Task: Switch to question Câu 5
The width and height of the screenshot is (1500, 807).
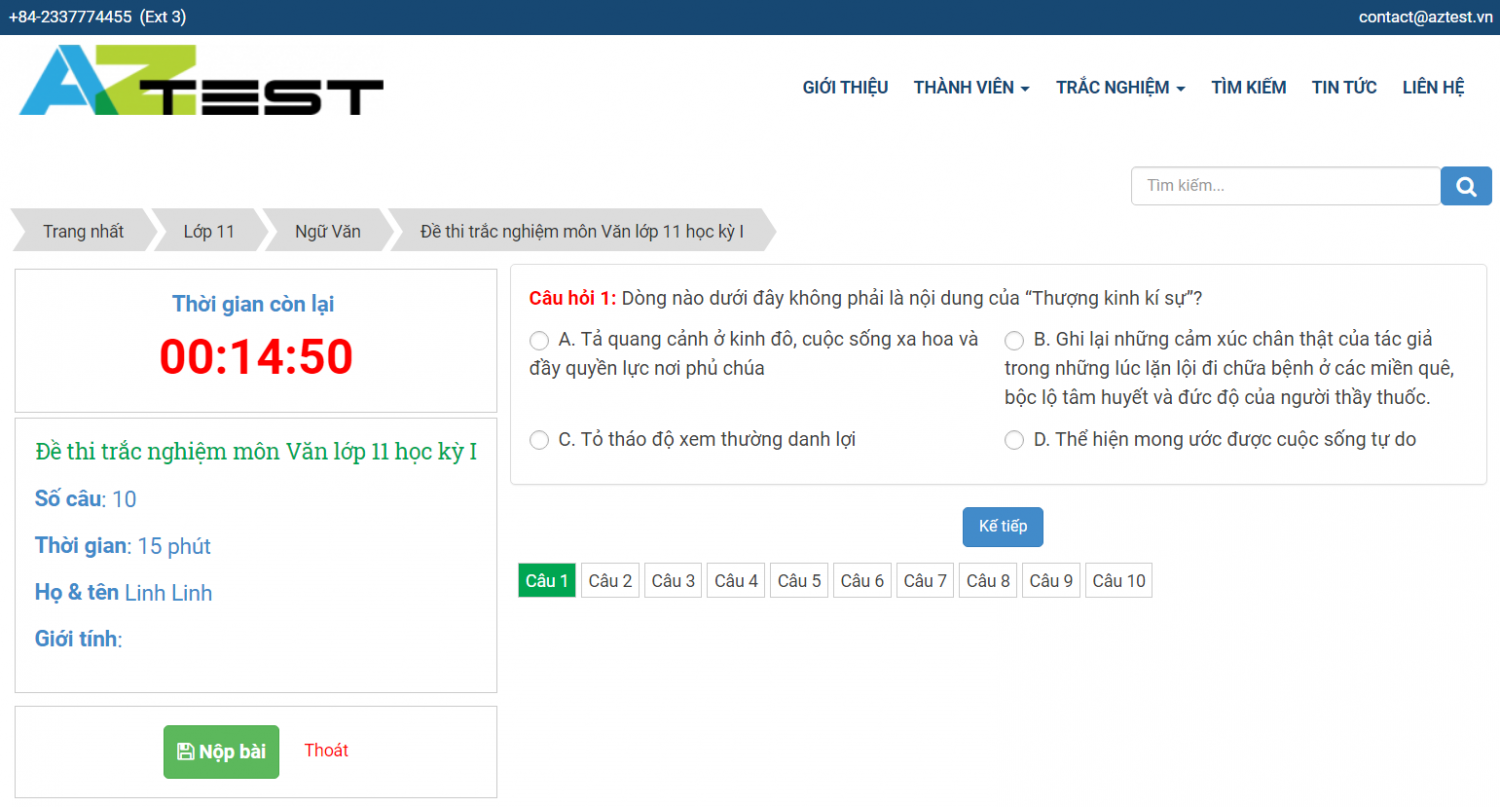Action: click(799, 581)
